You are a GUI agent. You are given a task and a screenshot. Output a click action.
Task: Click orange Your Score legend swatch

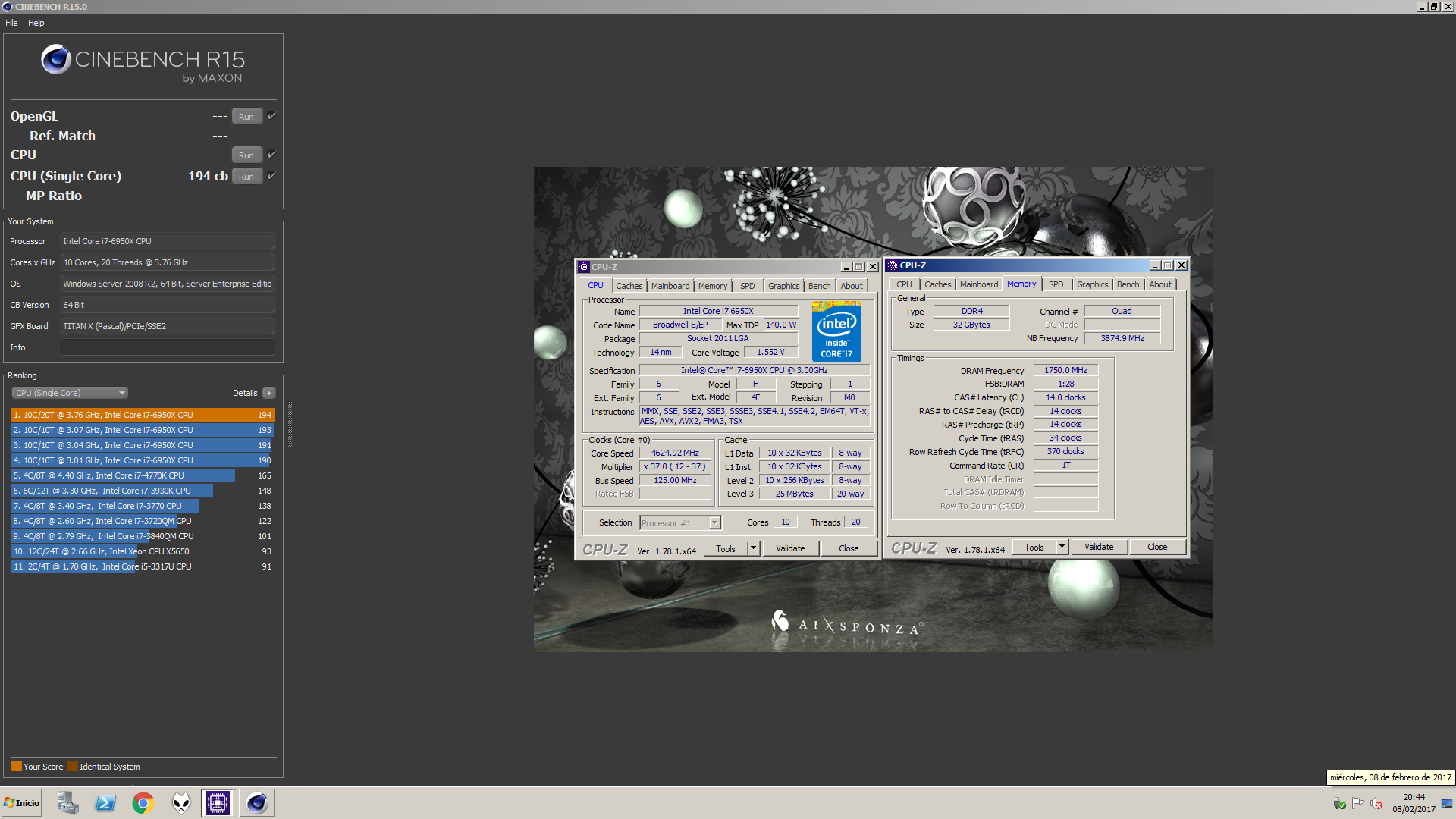tap(16, 766)
